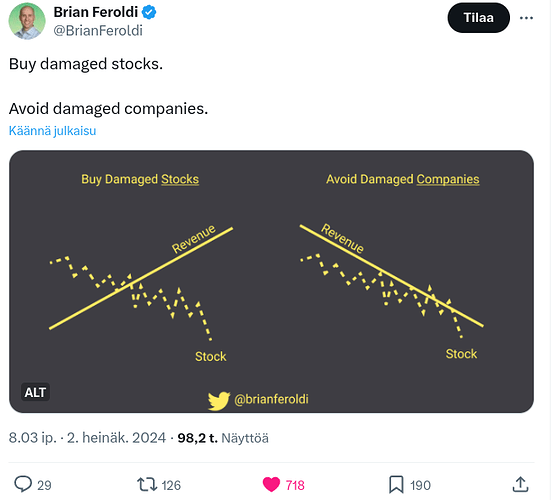Open the attached chart image
The width and height of the screenshot is (554, 500).
[x=271, y=281]
